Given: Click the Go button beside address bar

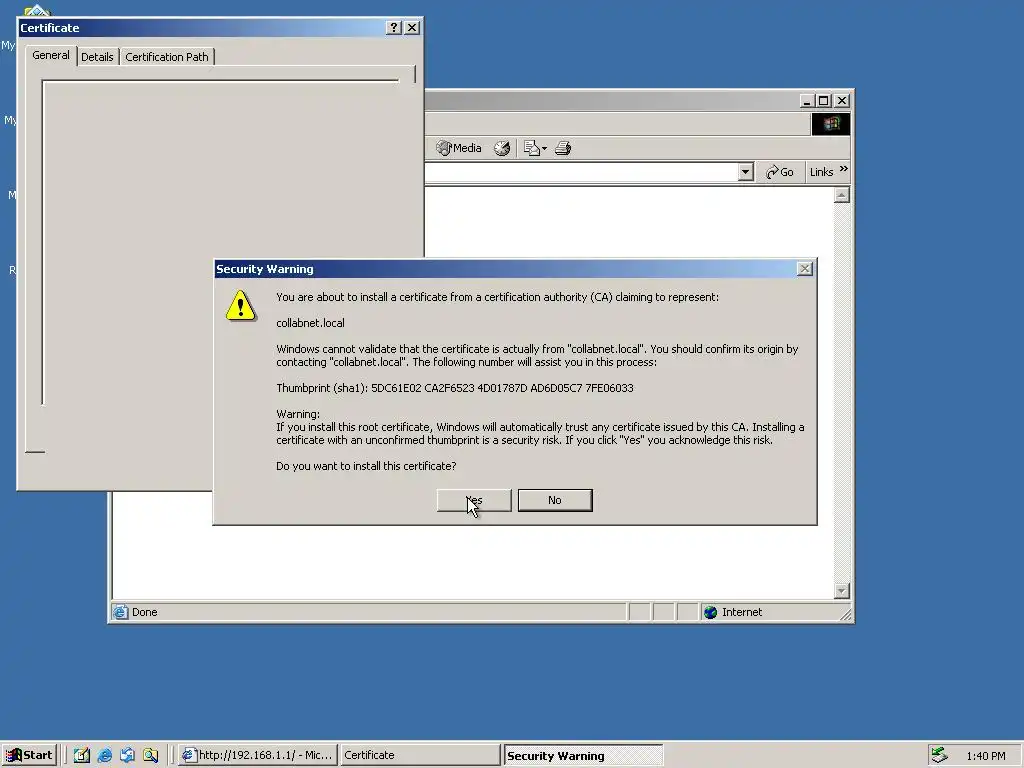Looking at the screenshot, I should pyautogui.click(x=780, y=172).
